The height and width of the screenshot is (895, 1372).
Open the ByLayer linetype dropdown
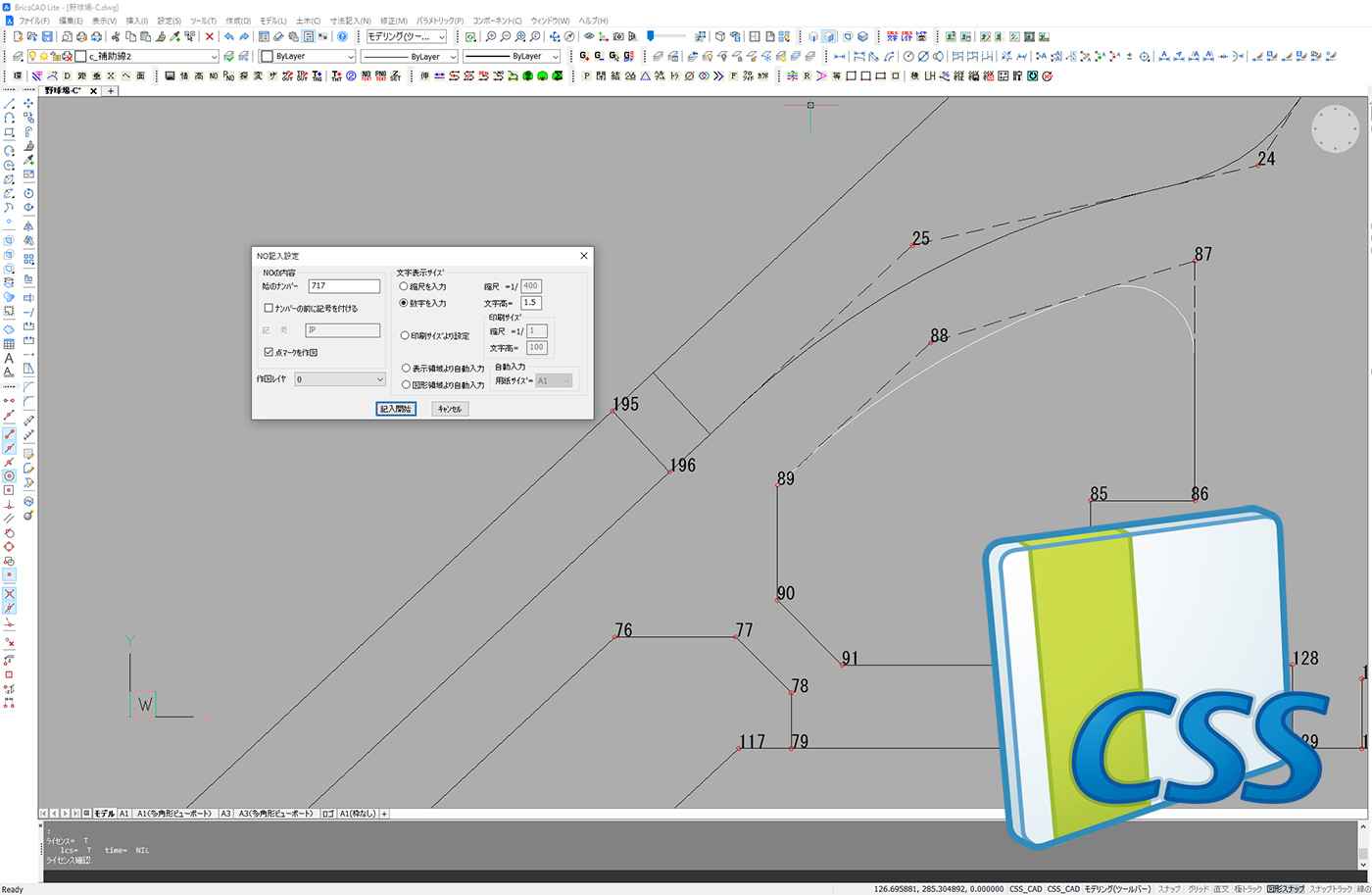[x=409, y=56]
